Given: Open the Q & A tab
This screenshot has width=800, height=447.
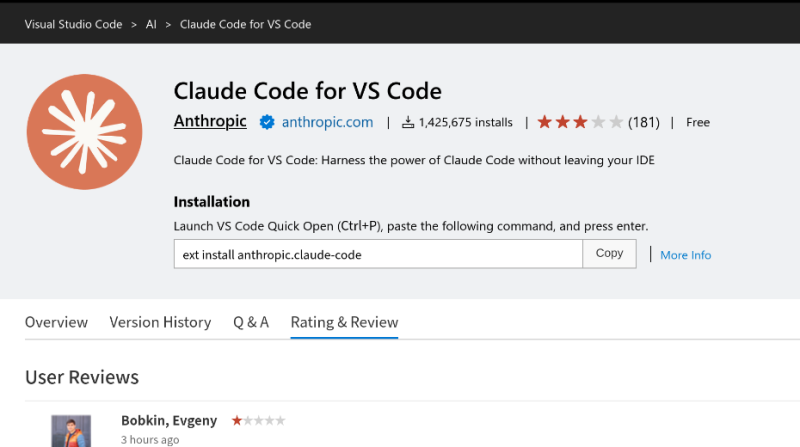Looking at the screenshot, I should click(251, 322).
